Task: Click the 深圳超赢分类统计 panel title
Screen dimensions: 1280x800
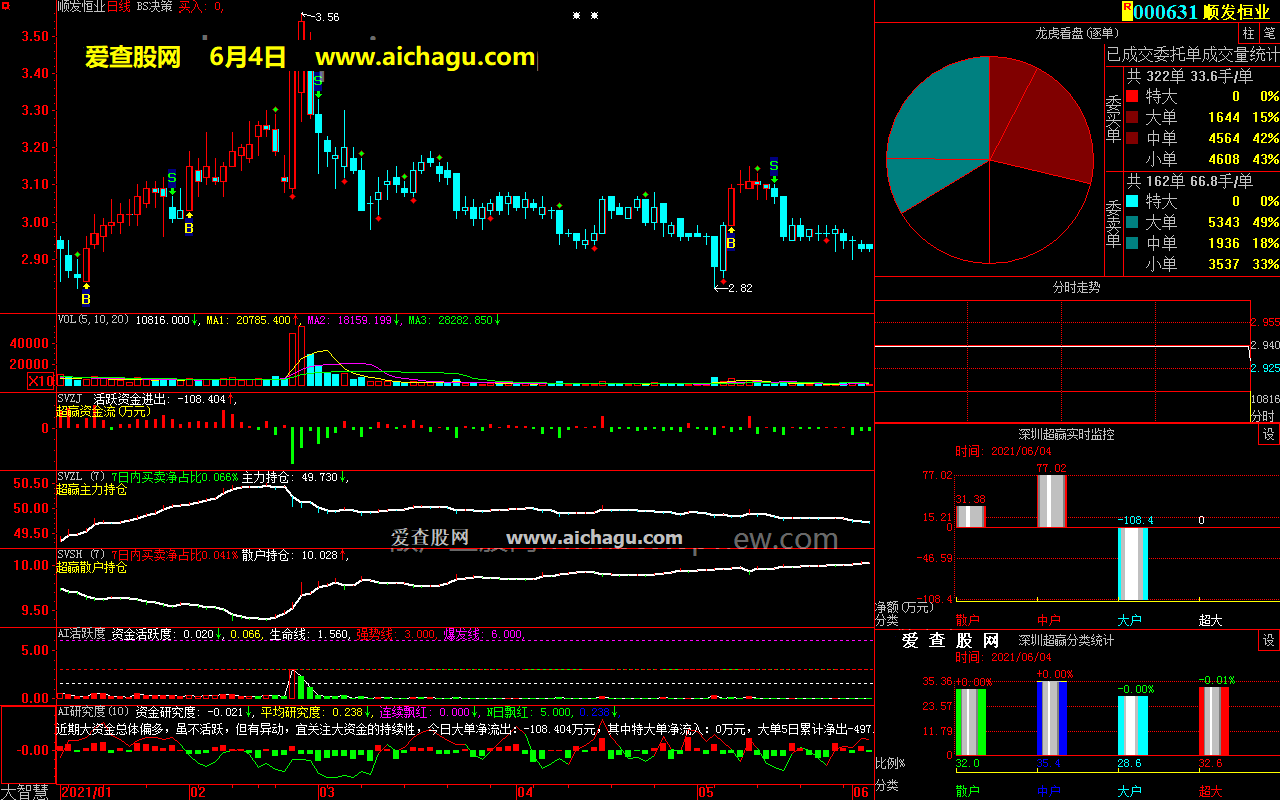Action: (x=1066, y=640)
